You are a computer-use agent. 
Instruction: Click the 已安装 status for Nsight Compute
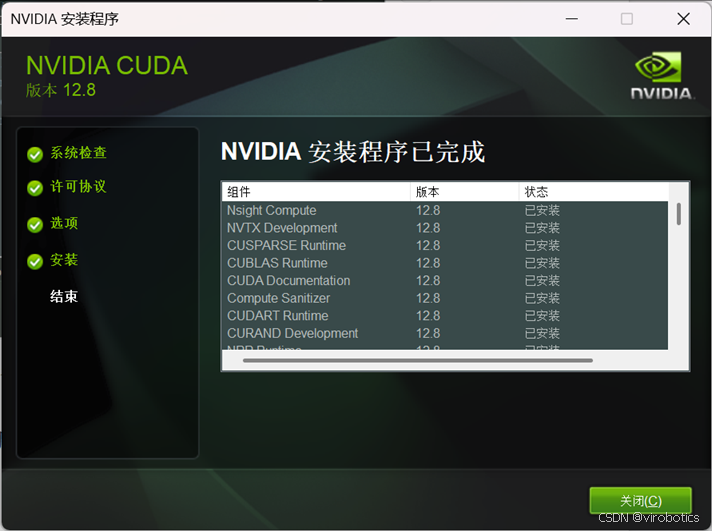click(x=542, y=210)
